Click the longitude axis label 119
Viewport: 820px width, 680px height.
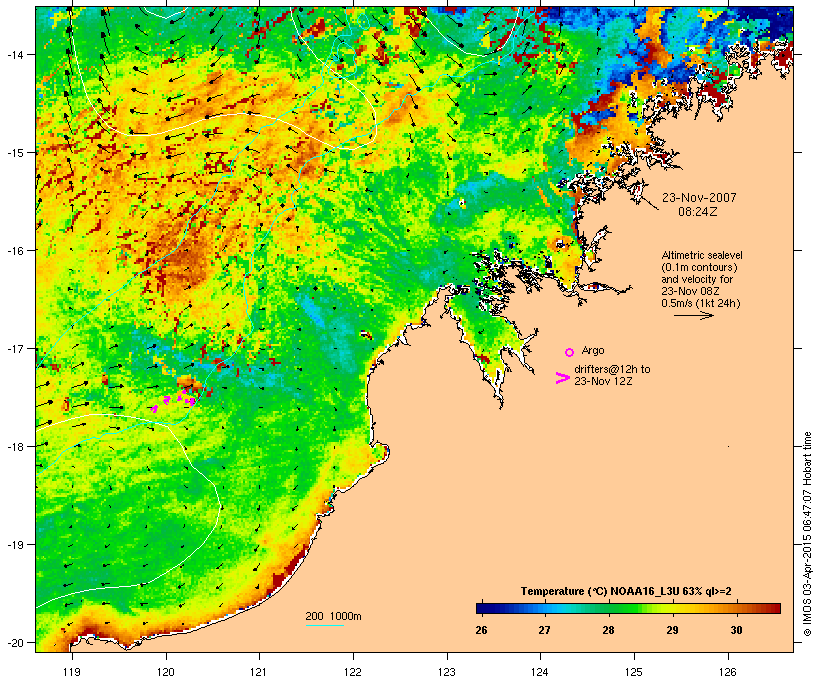pyautogui.click(x=72, y=672)
